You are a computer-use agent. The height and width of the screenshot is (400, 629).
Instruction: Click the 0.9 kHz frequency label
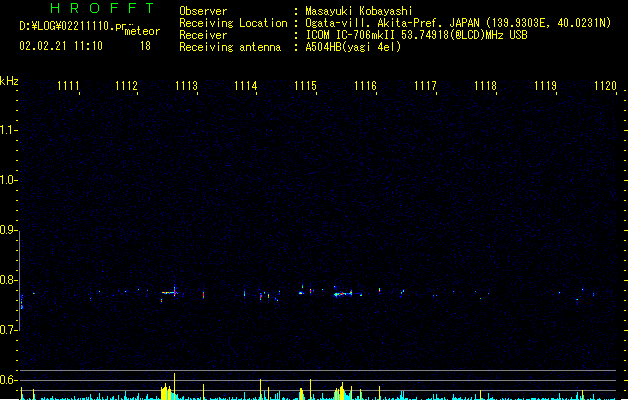tap(8, 230)
